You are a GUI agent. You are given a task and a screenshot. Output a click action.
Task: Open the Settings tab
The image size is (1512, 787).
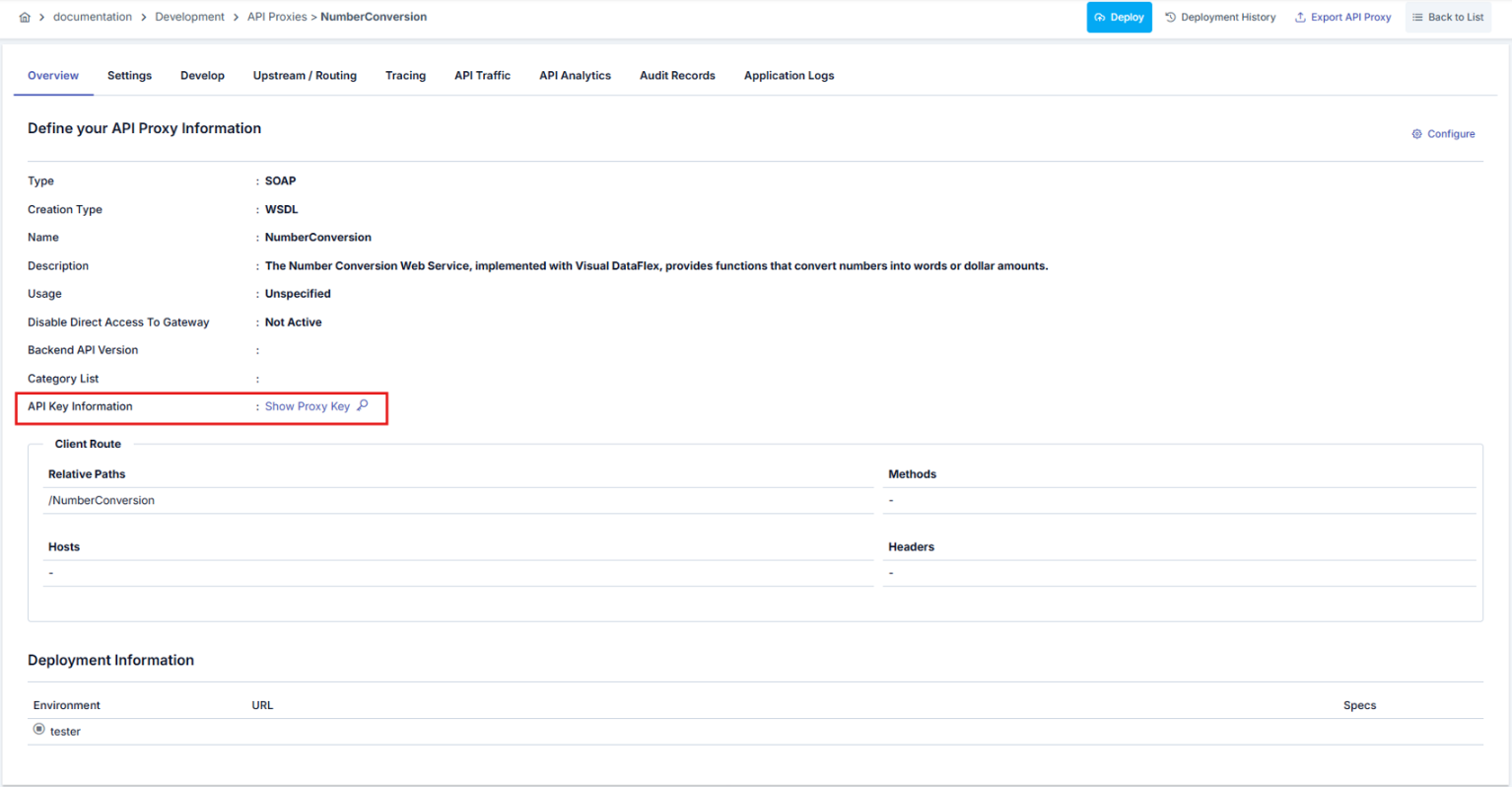click(x=129, y=76)
